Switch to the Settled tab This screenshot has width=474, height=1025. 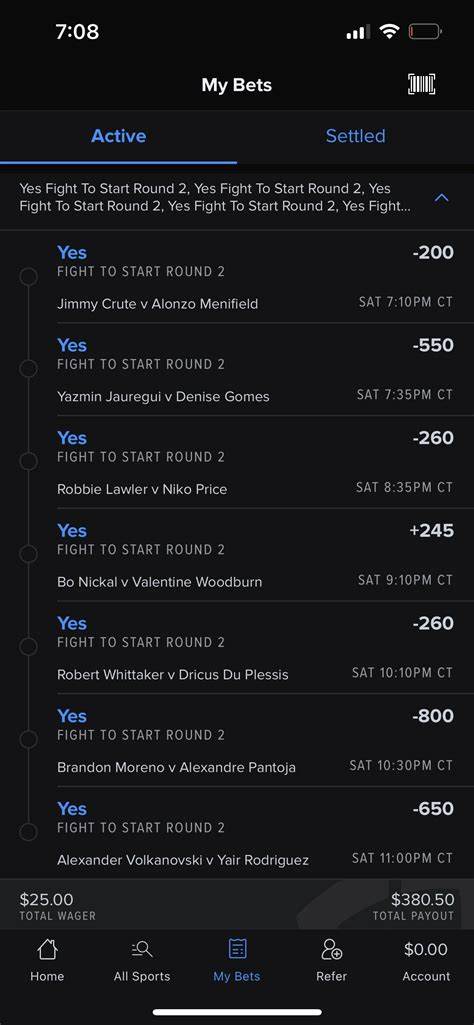[x=356, y=136]
